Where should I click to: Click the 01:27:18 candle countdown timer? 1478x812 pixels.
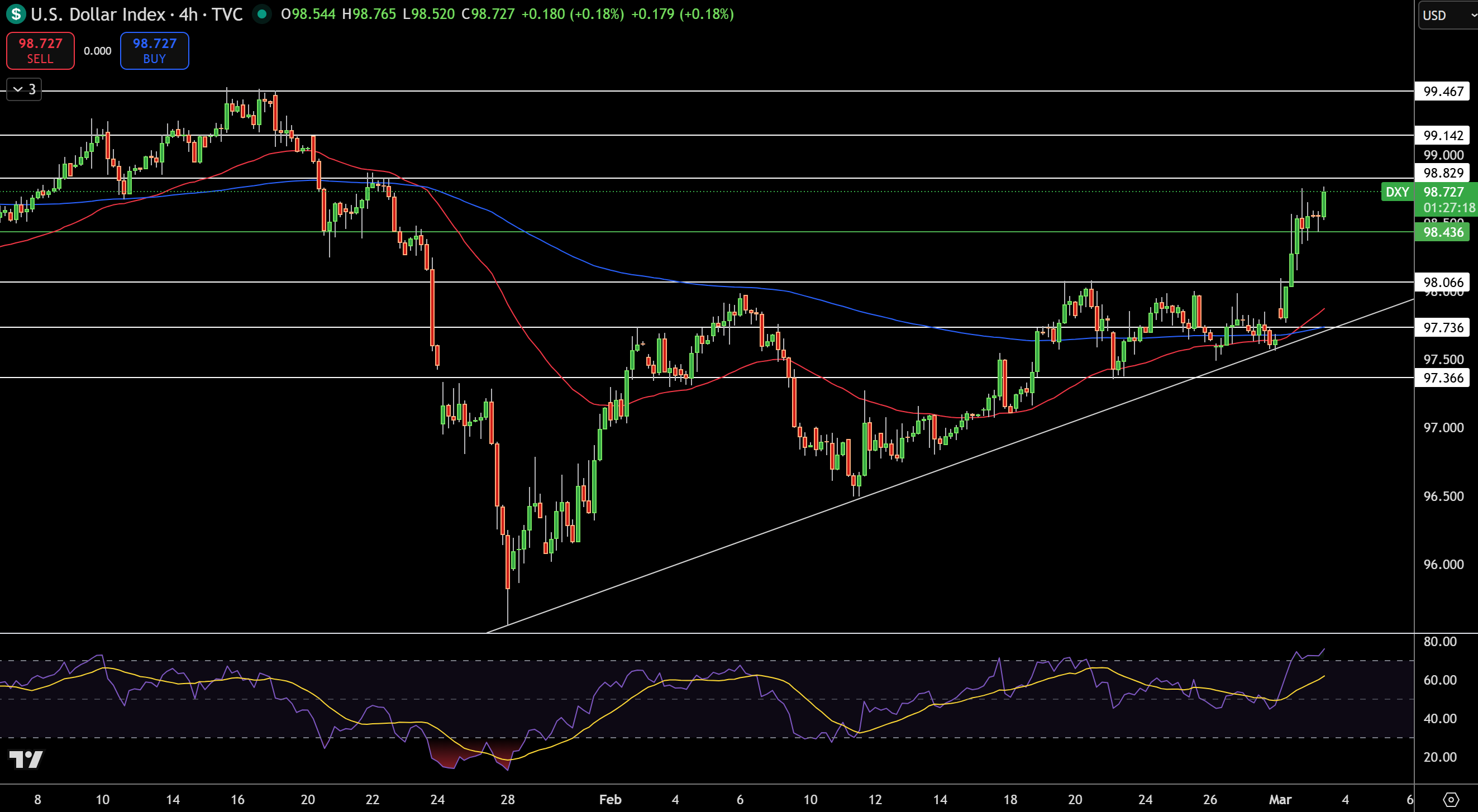click(1449, 208)
